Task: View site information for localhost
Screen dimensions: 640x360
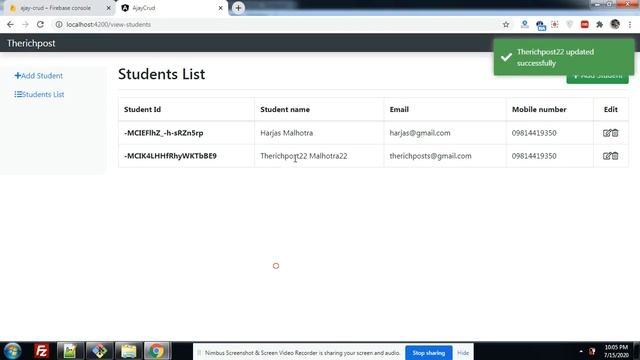Action: coord(59,24)
